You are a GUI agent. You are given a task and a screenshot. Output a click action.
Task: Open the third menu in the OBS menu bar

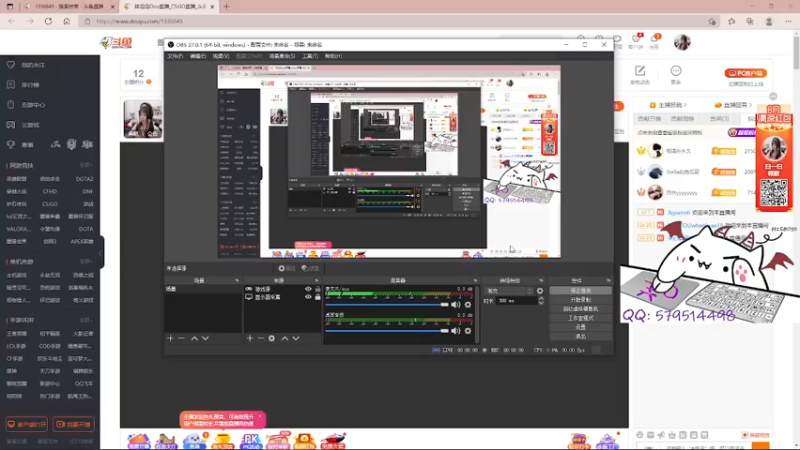click(221, 56)
